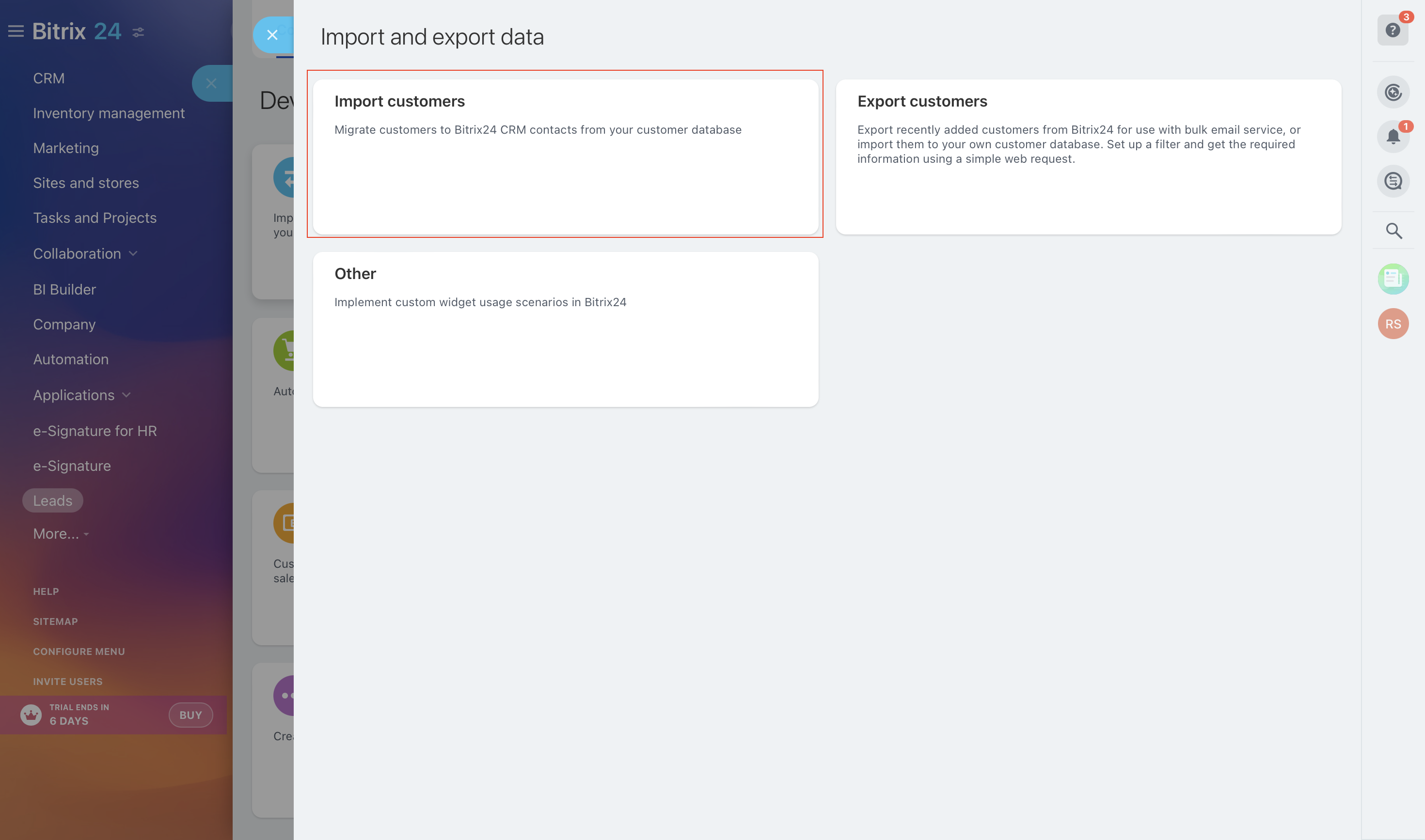
Task: Open the green news feed avatar icon
Action: pyautogui.click(x=1393, y=279)
